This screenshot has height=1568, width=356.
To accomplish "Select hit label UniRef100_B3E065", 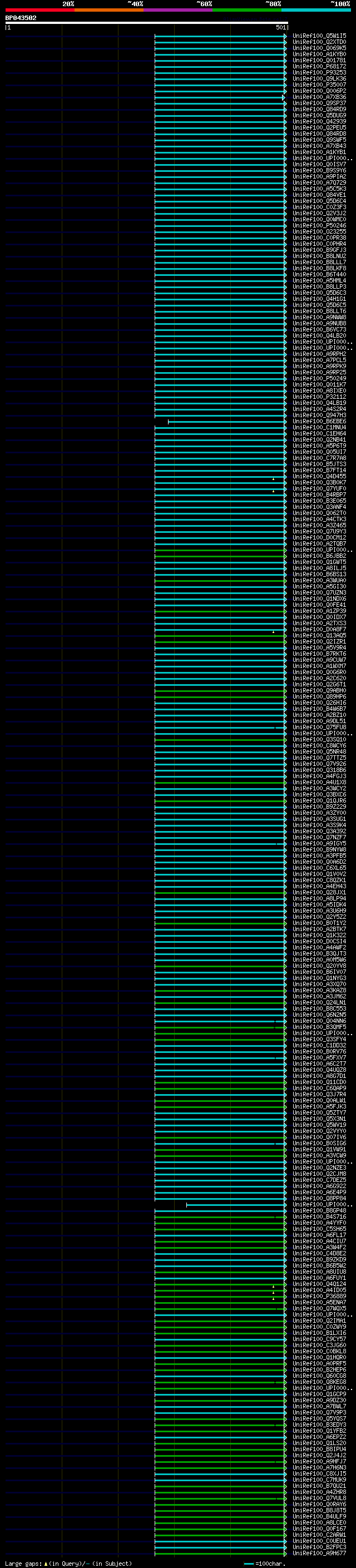I will [319, 501].
